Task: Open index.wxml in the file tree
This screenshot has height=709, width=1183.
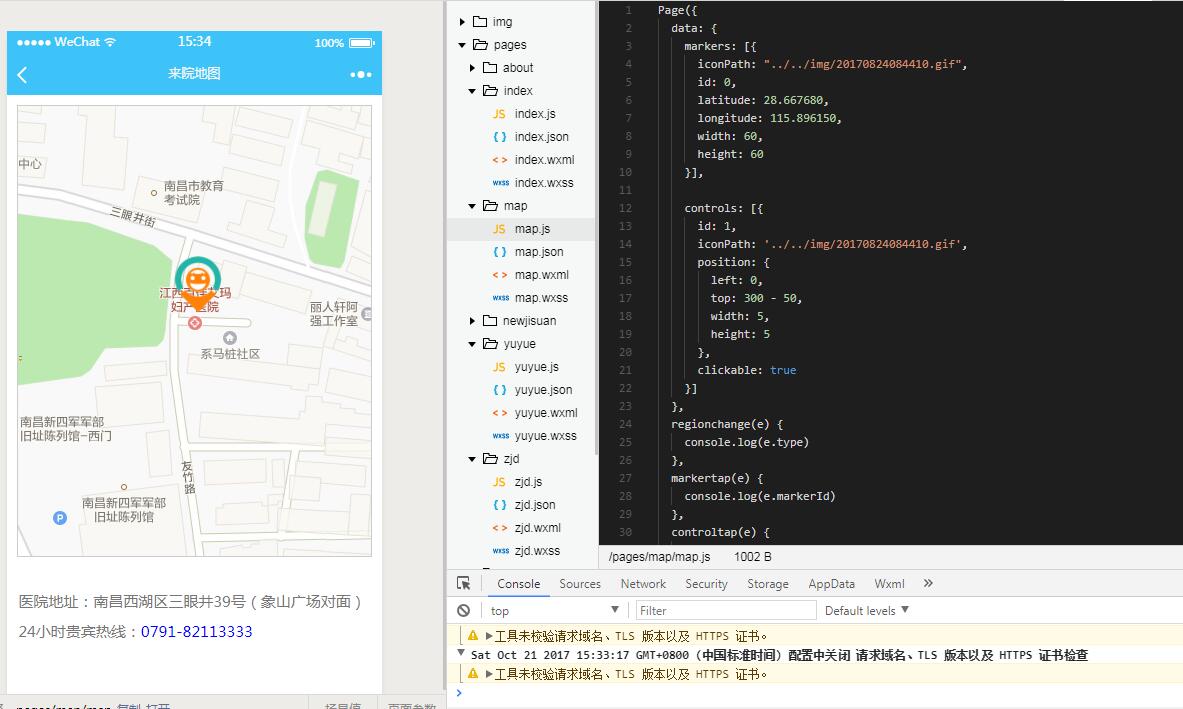Action: point(544,160)
